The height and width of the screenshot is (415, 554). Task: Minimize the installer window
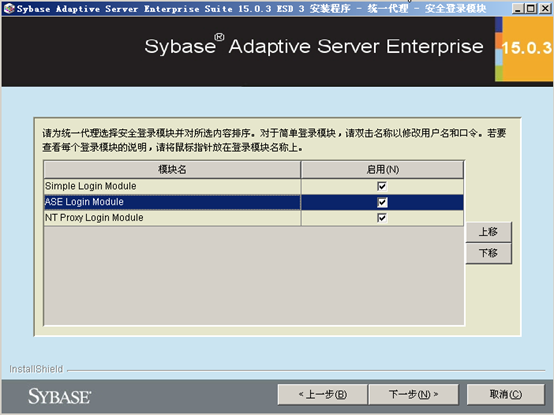[x=518, y=8]
